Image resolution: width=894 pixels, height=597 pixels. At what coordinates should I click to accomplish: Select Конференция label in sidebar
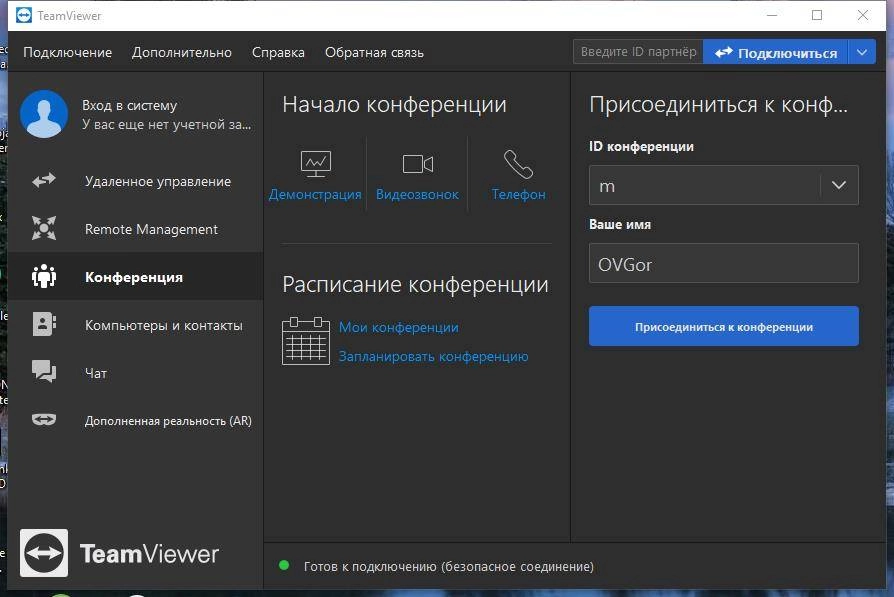click(134, 277)
